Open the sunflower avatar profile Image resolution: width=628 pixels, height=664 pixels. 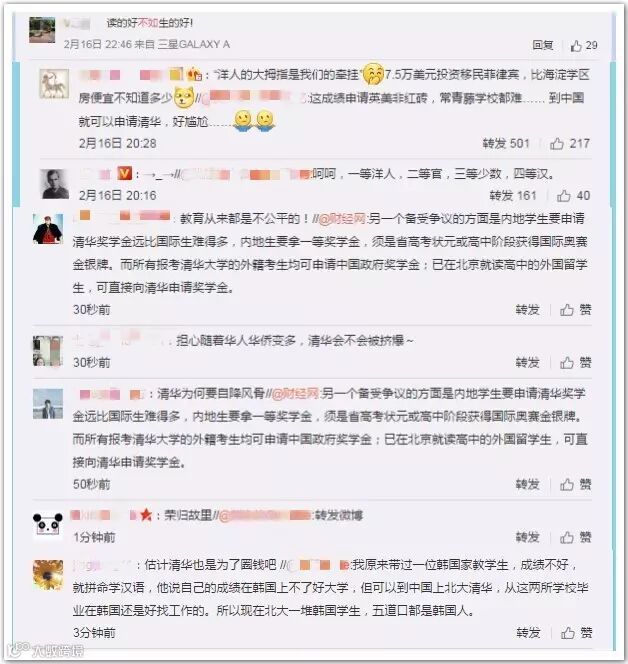(x=48, y=575)
